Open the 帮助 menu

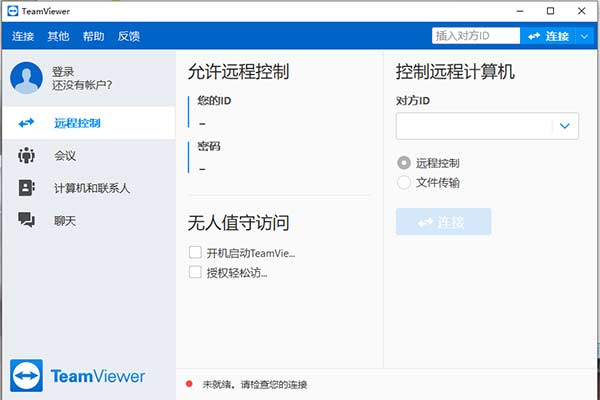tap(93, 36)
